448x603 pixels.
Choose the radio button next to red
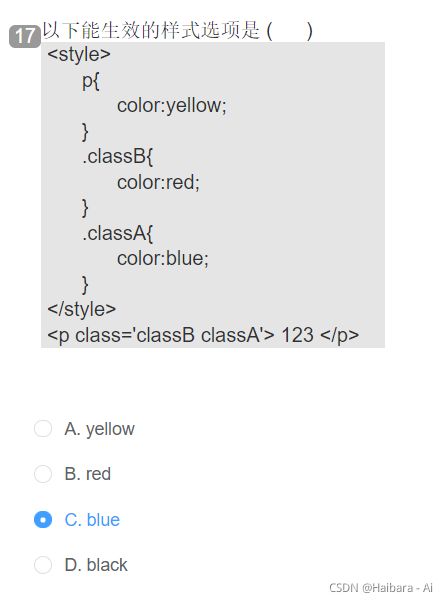point(43,474)
